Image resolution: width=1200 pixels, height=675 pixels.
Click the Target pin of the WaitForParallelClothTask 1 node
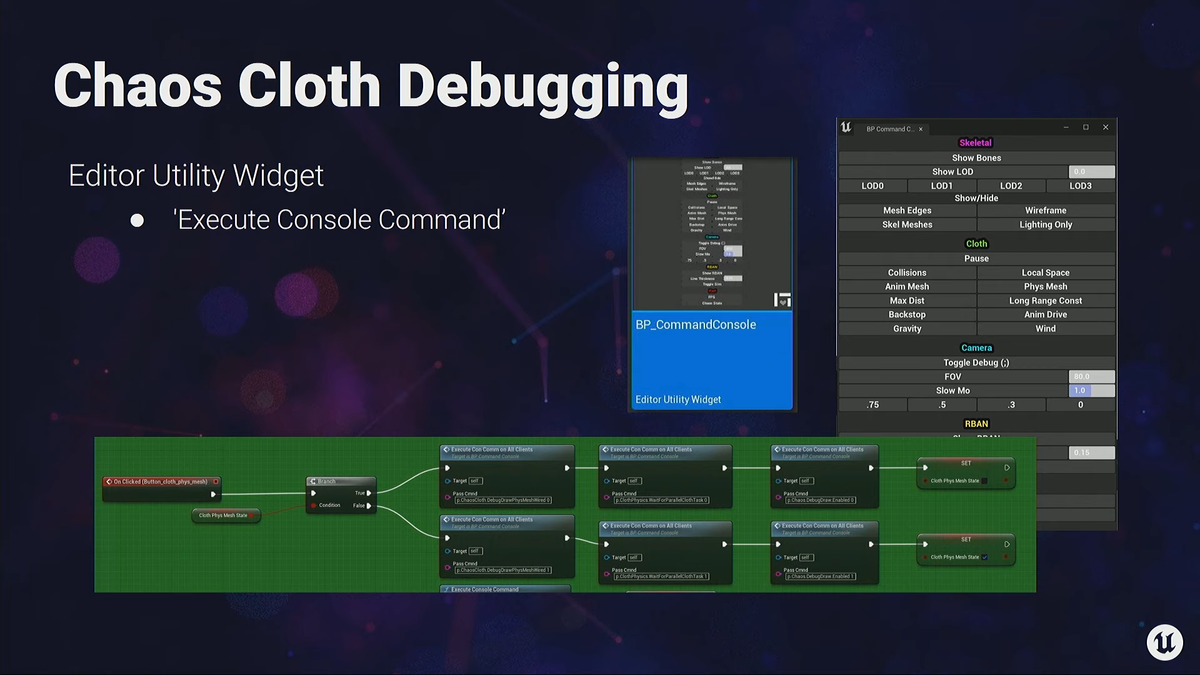click(x=606, y=557)
